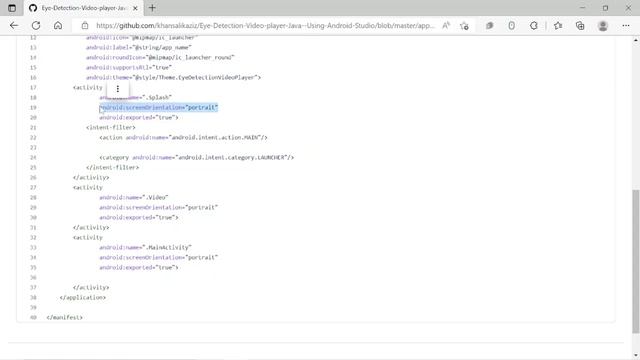The height and width of the screenshot is (360, 640).
Task: Open the Collections icon left of shield
Action: coord(489,25)
